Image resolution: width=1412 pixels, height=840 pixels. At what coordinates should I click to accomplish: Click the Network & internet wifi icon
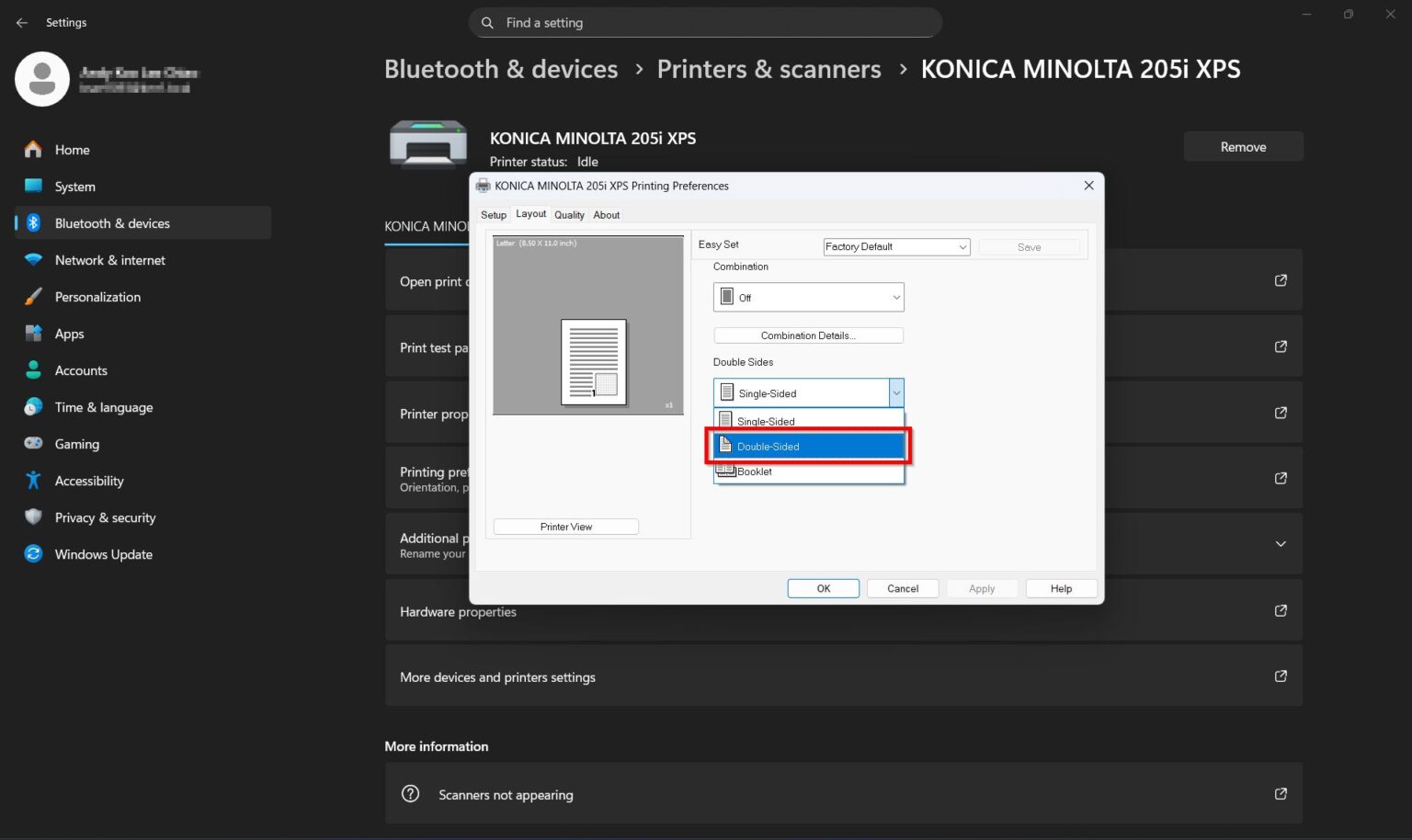click(x=33, y=259)
